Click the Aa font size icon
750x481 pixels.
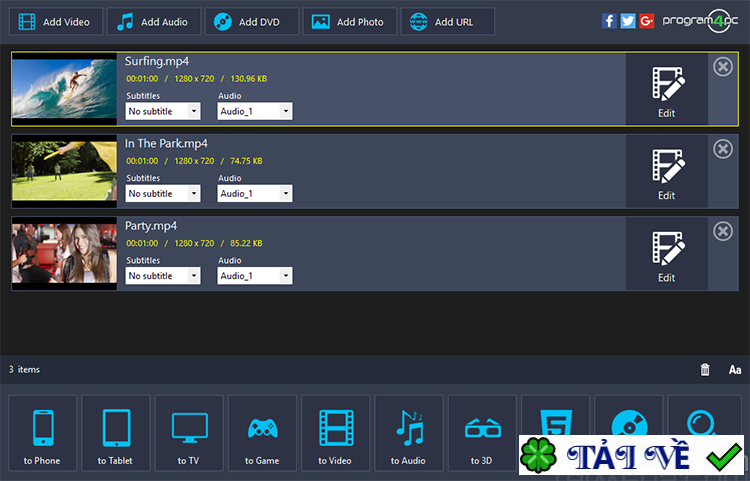(x=735, y=370)
